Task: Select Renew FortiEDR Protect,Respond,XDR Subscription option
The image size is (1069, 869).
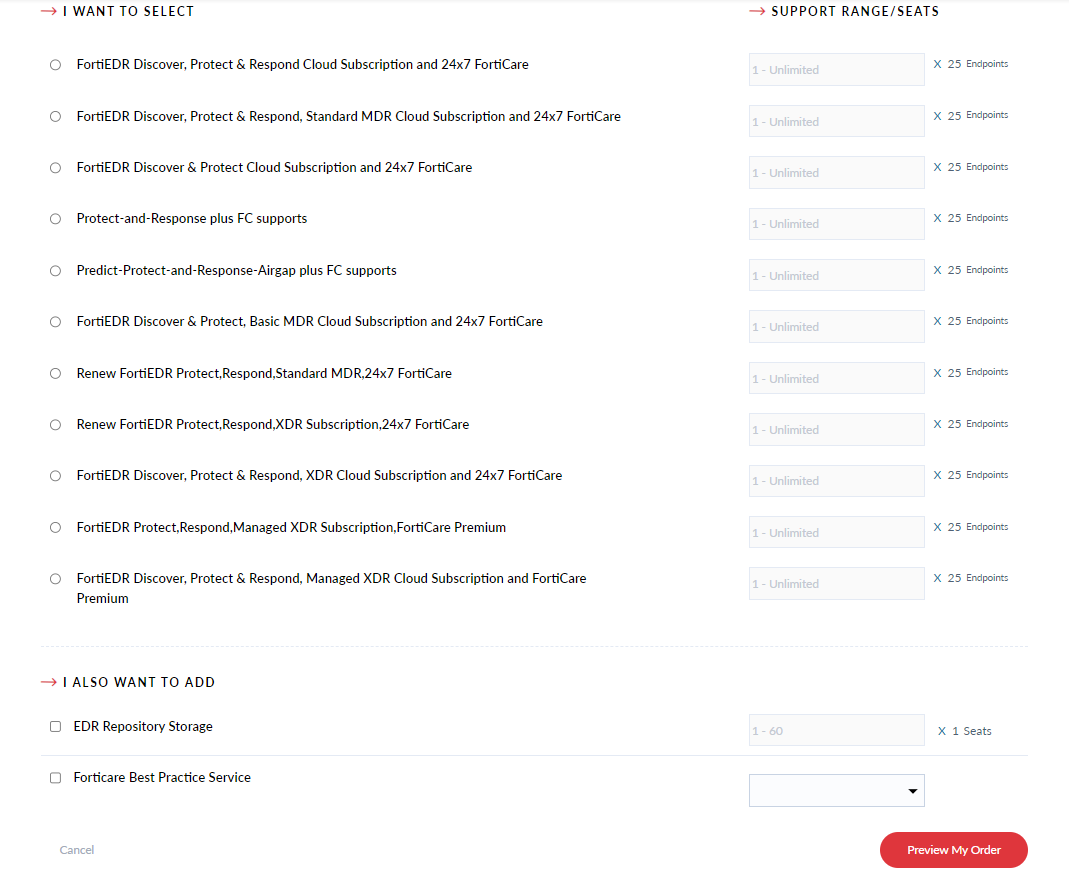Action: coord(55,424)
